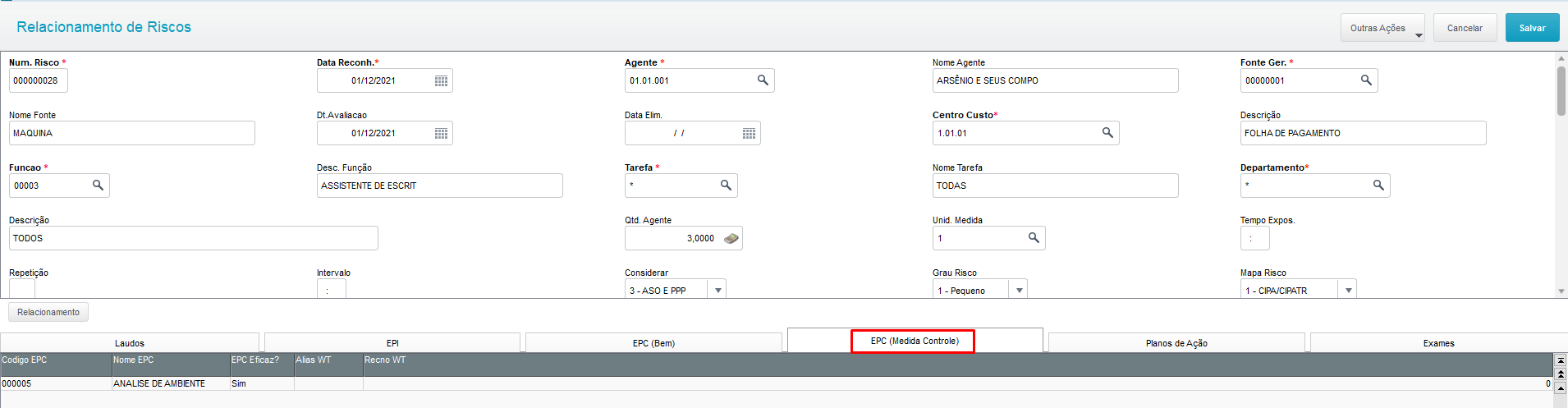Screen dimensions: 1568x408
Task: Switch to the Exames tab
Action: pos(1438,343)
